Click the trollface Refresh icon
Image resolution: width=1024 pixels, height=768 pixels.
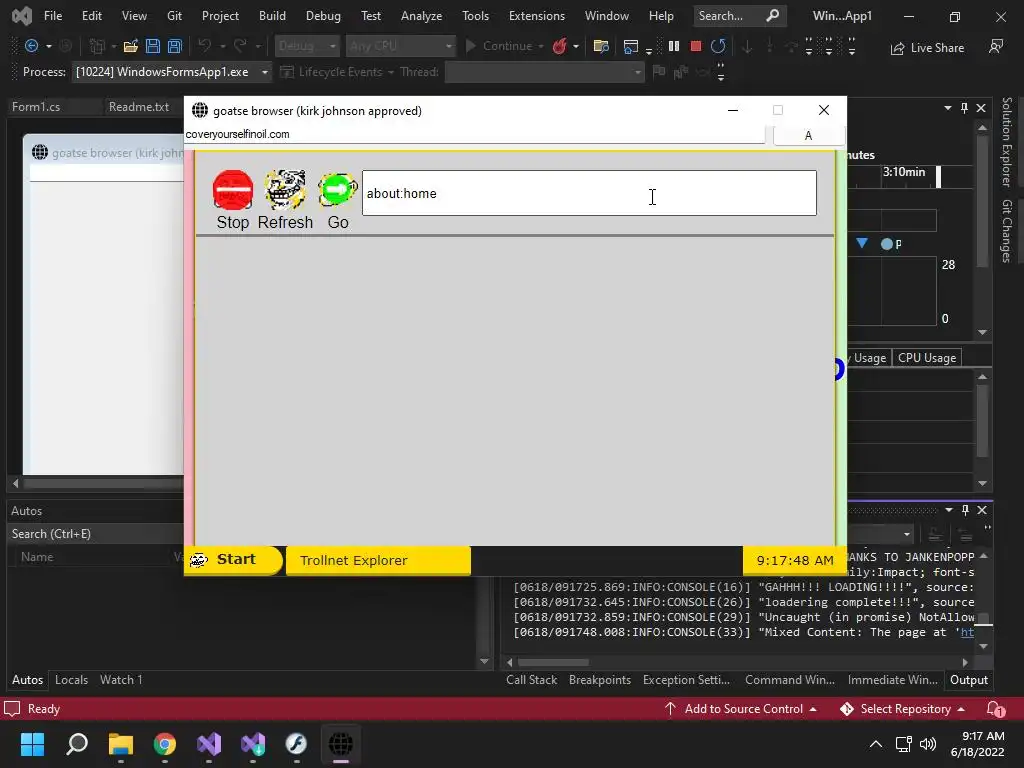[x=285, y=189]
